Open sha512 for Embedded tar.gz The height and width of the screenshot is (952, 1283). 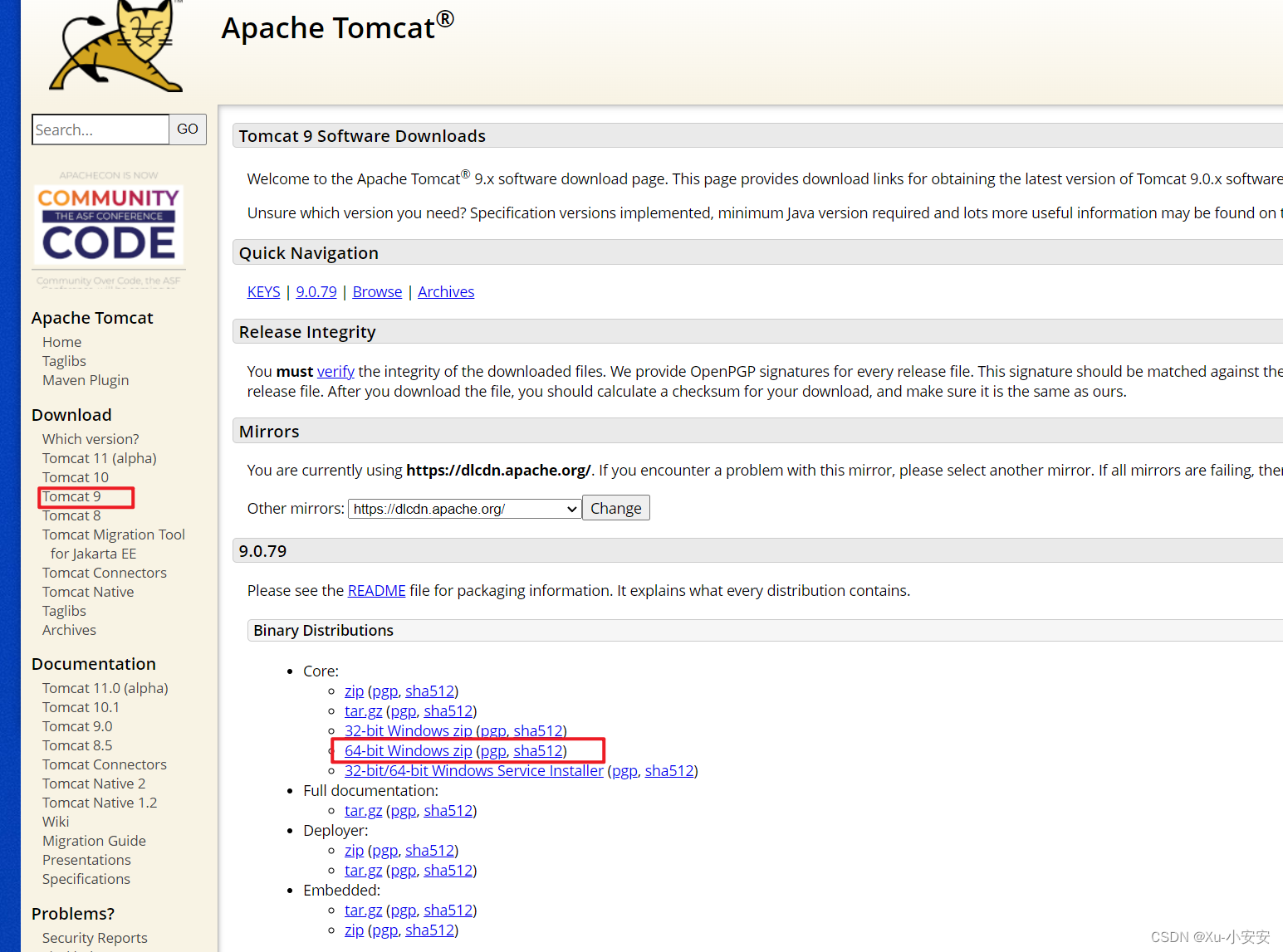[448, 911]
